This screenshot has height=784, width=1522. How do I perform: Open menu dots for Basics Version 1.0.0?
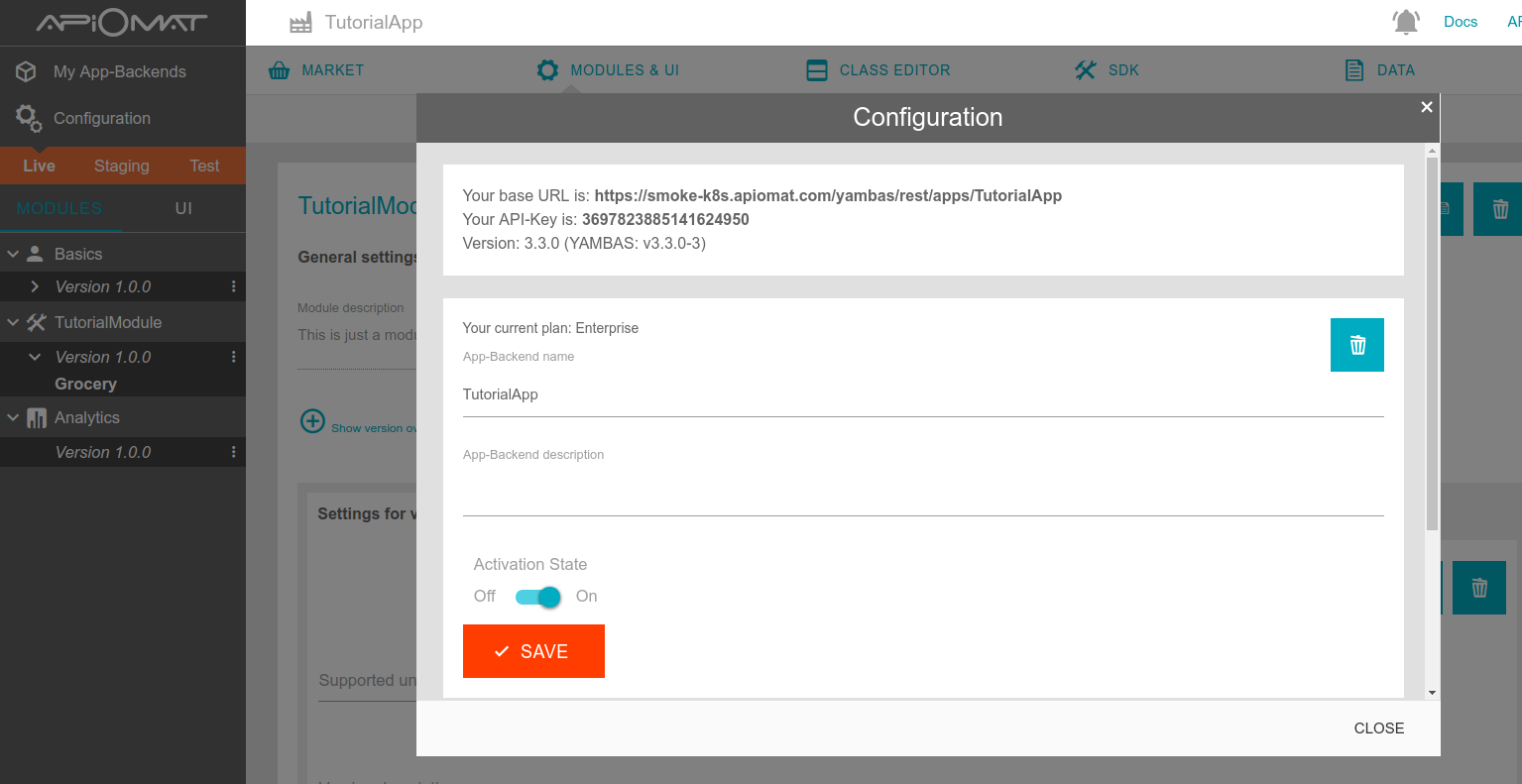[234, 286]
